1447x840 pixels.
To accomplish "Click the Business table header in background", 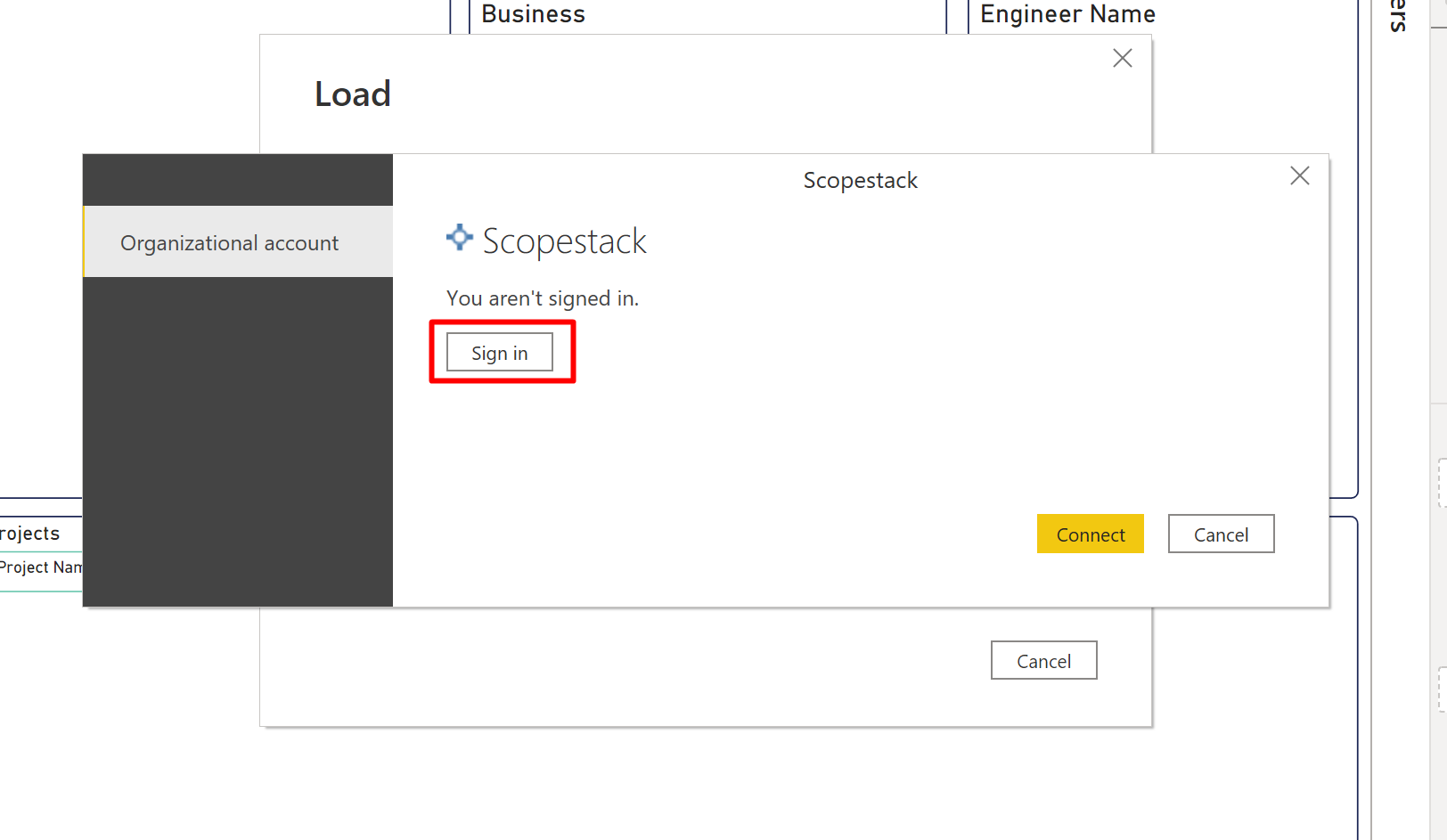I will 534,14.
